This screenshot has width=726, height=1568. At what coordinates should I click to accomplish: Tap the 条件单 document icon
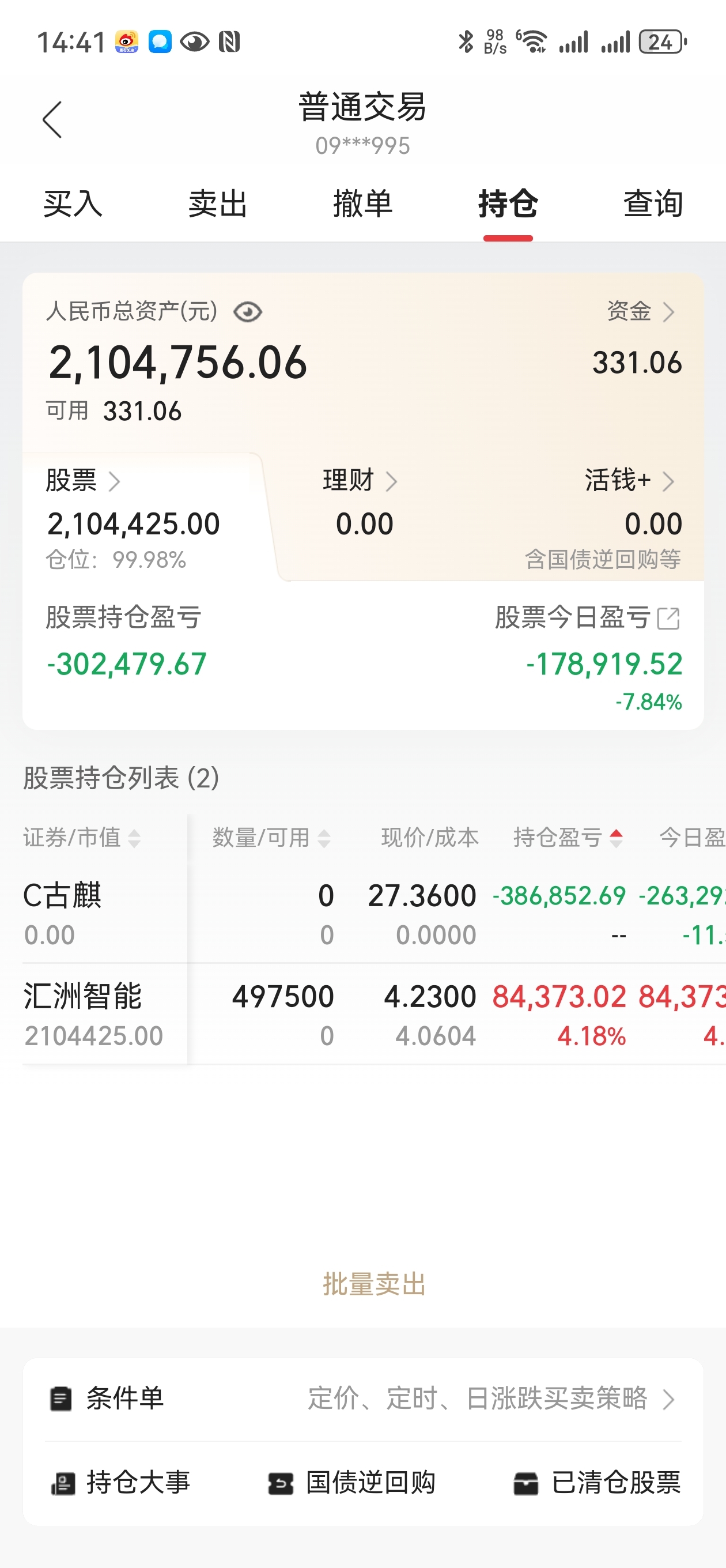coord(61,1399)
